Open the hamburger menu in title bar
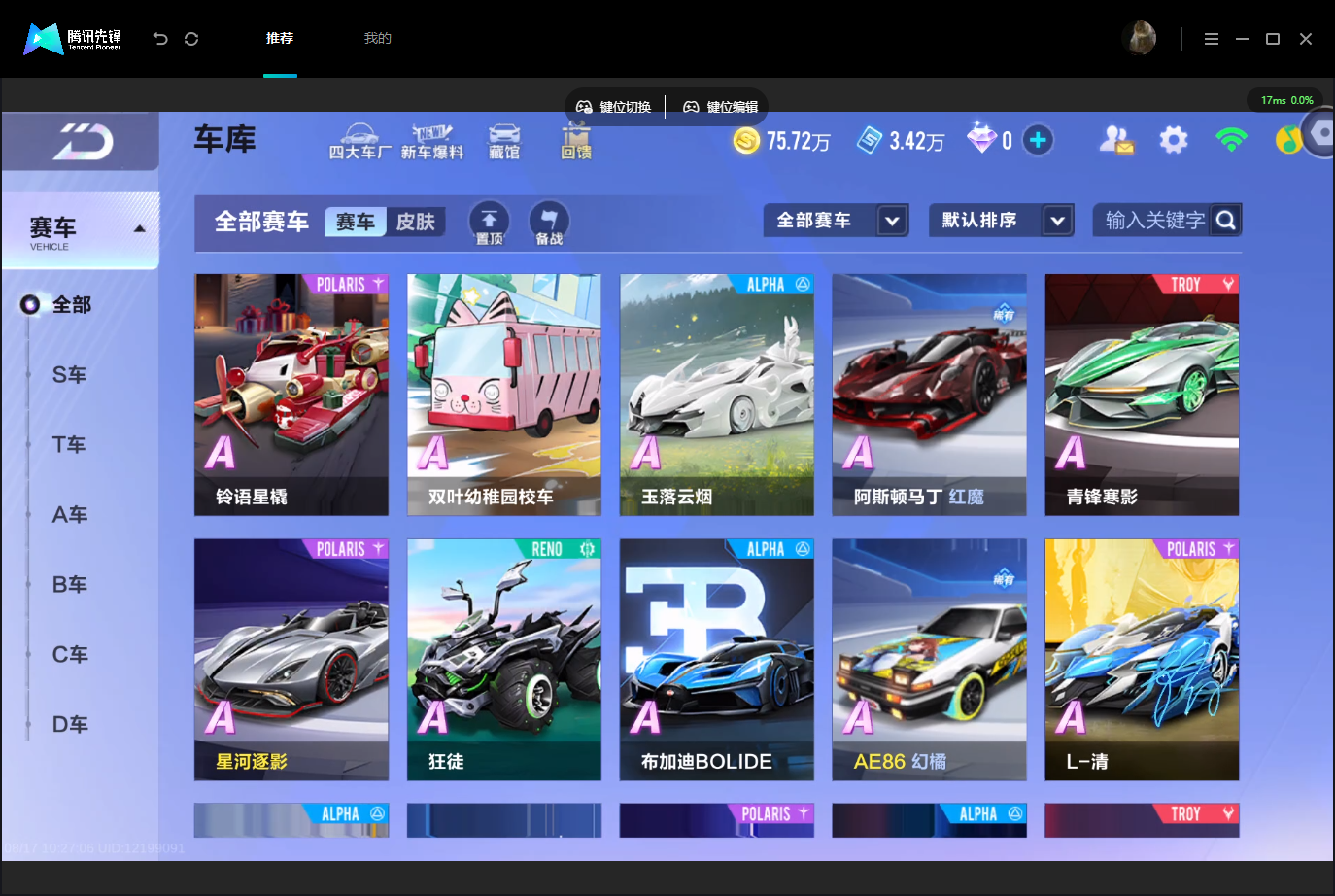The width and height of the screenshot is (1335, 896). click(1211, 39)
